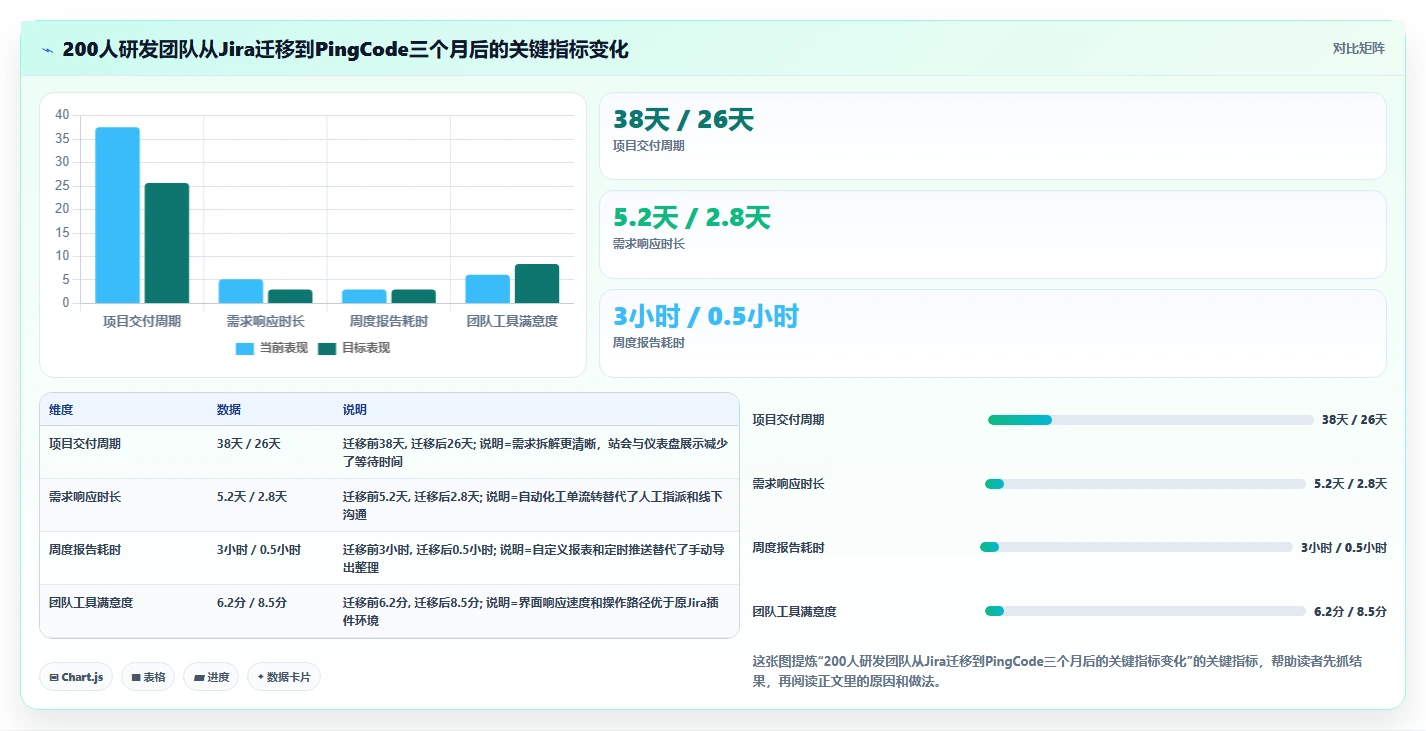Click the 周度报告耗时 x-axis label in chart
The height and width of the screenshot is (731, 1426).
388,321
